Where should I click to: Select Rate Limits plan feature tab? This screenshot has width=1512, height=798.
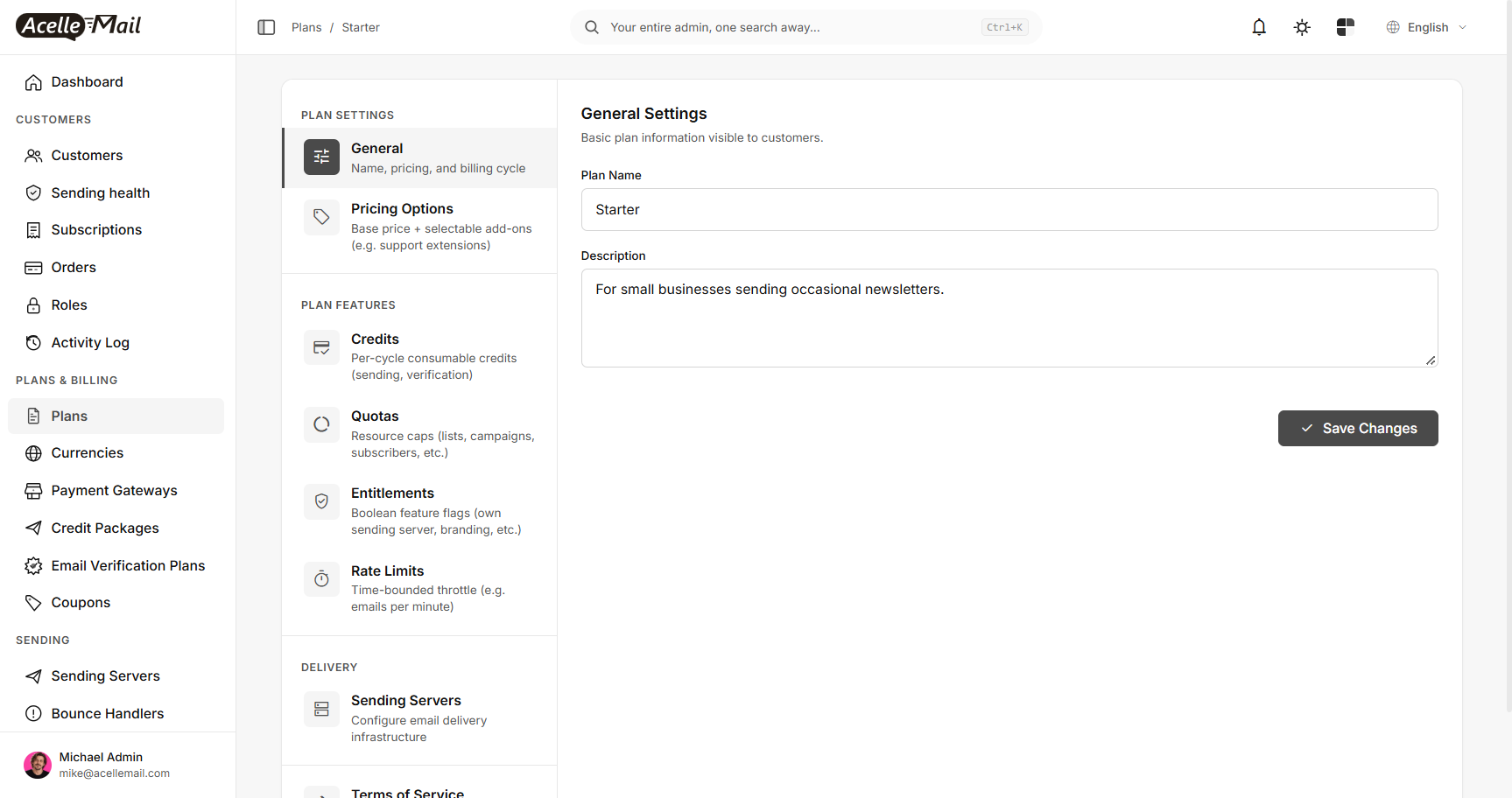419,588
